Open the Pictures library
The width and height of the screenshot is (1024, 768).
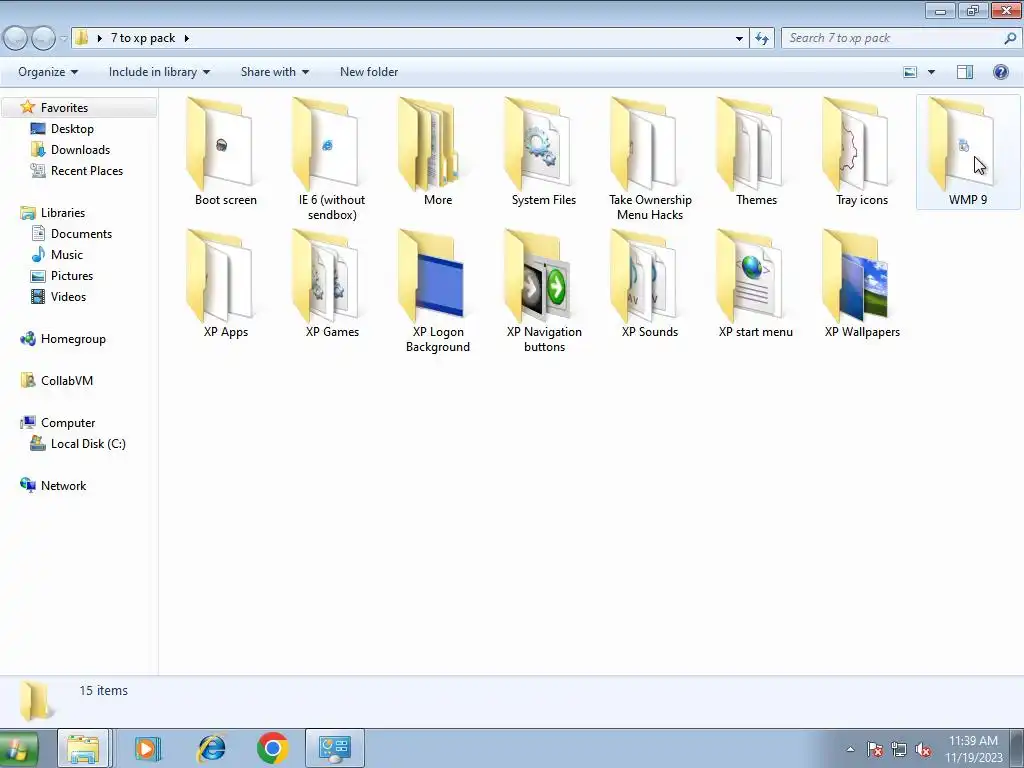[x=72, y=276]
